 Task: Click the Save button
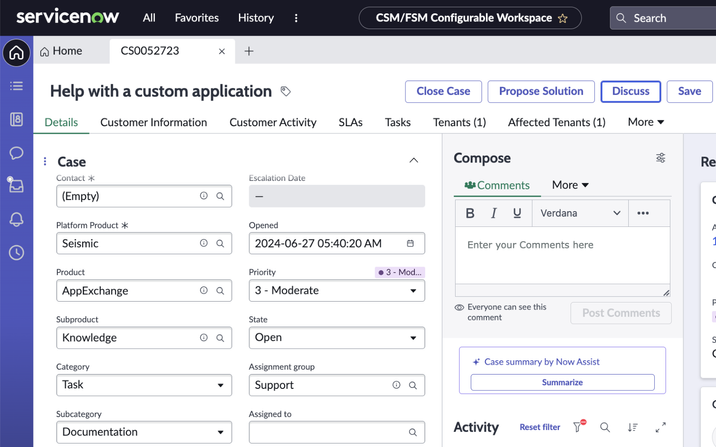pyautogui.click(x=690, y=91)
